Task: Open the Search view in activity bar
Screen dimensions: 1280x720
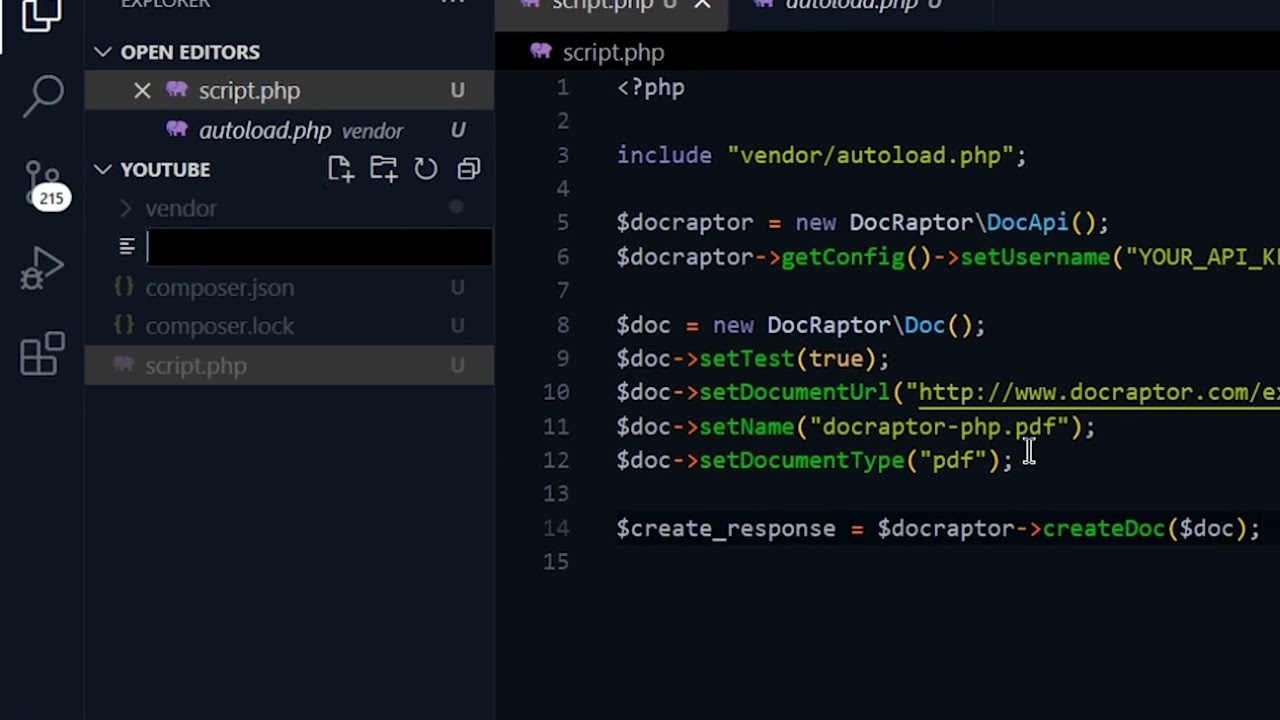Action: (x=43, y=97)
